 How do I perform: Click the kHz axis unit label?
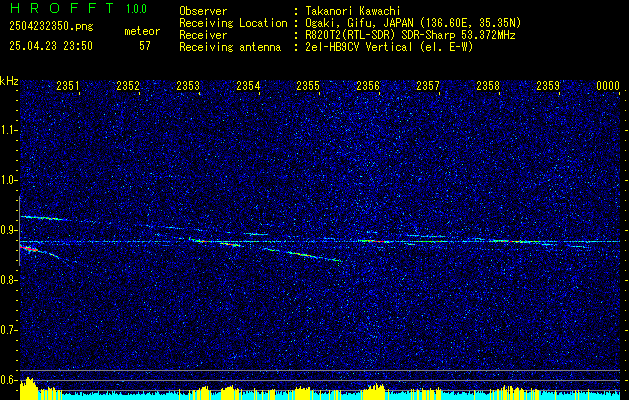pyautogui.click(x=9, y=81)
